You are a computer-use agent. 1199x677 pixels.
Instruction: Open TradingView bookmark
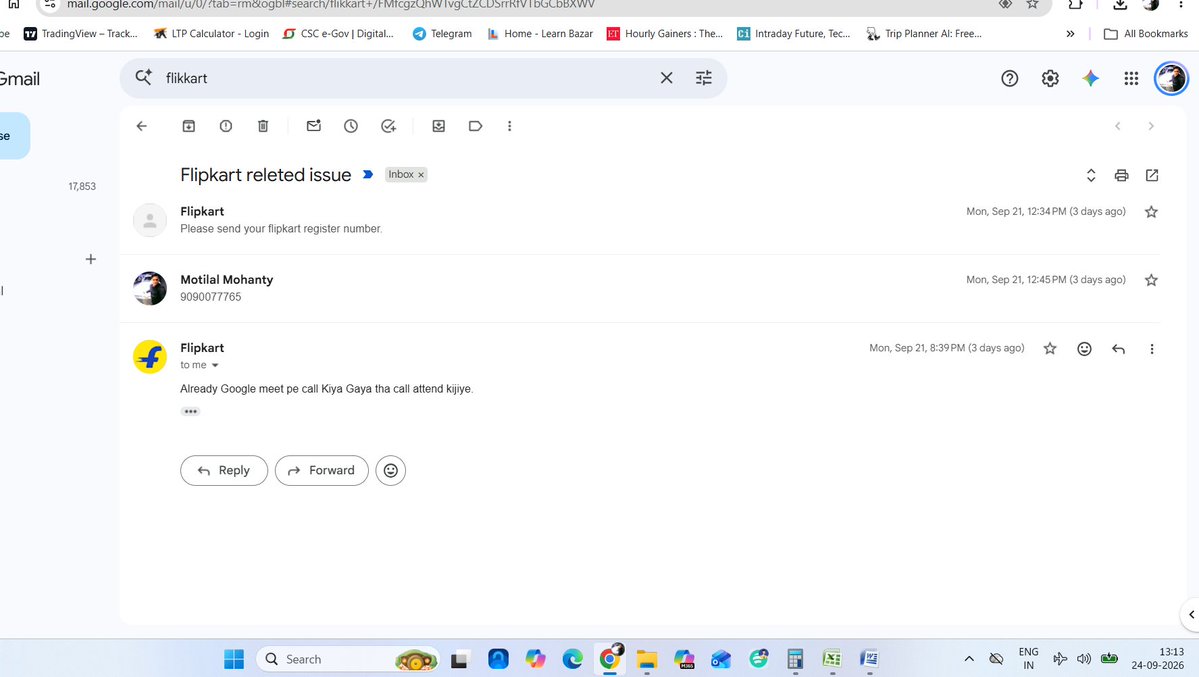pyautogui.click(x=80, y=34)
